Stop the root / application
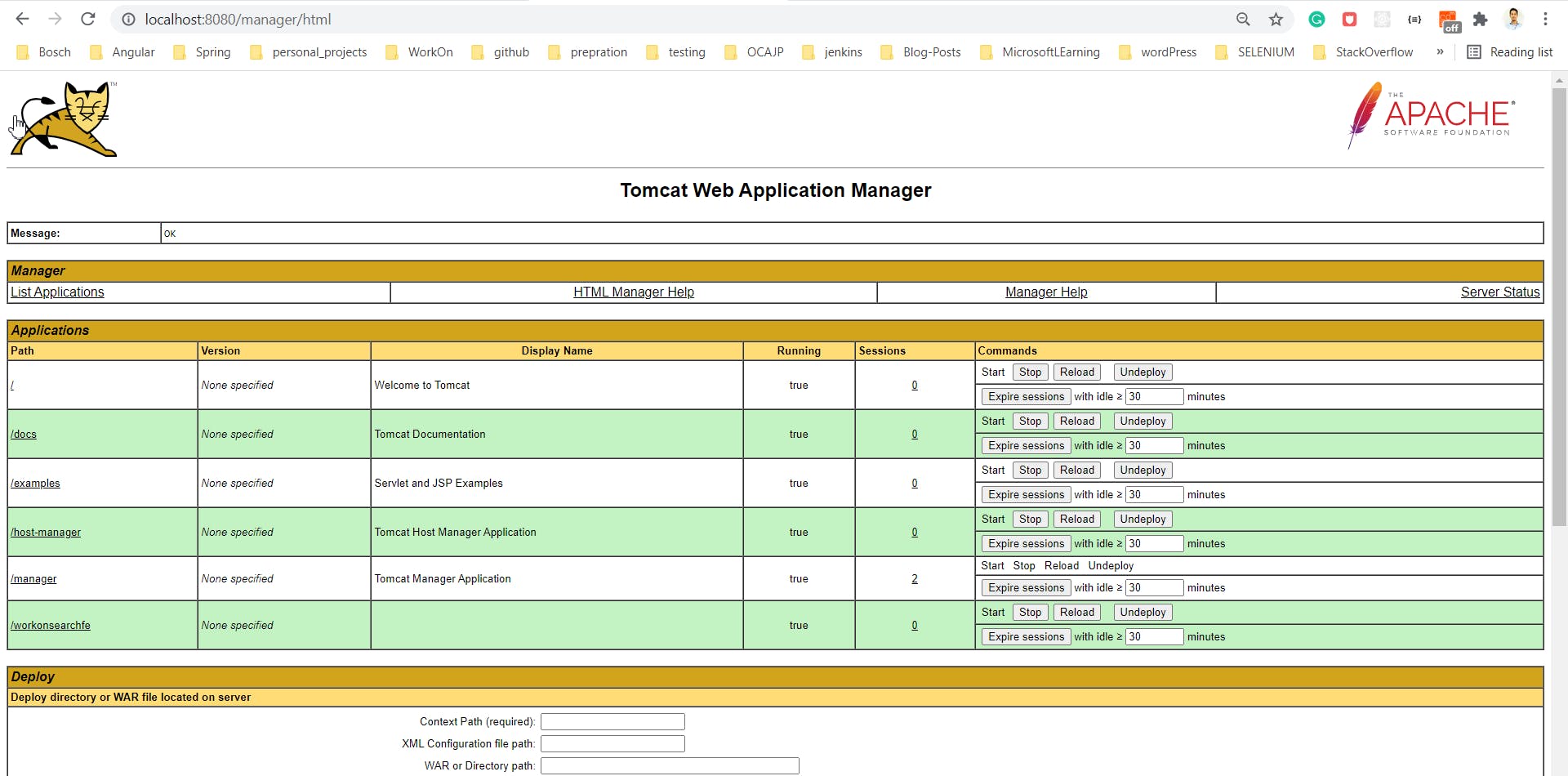Screen dimensions: 1568x776 click(1030, 372)
